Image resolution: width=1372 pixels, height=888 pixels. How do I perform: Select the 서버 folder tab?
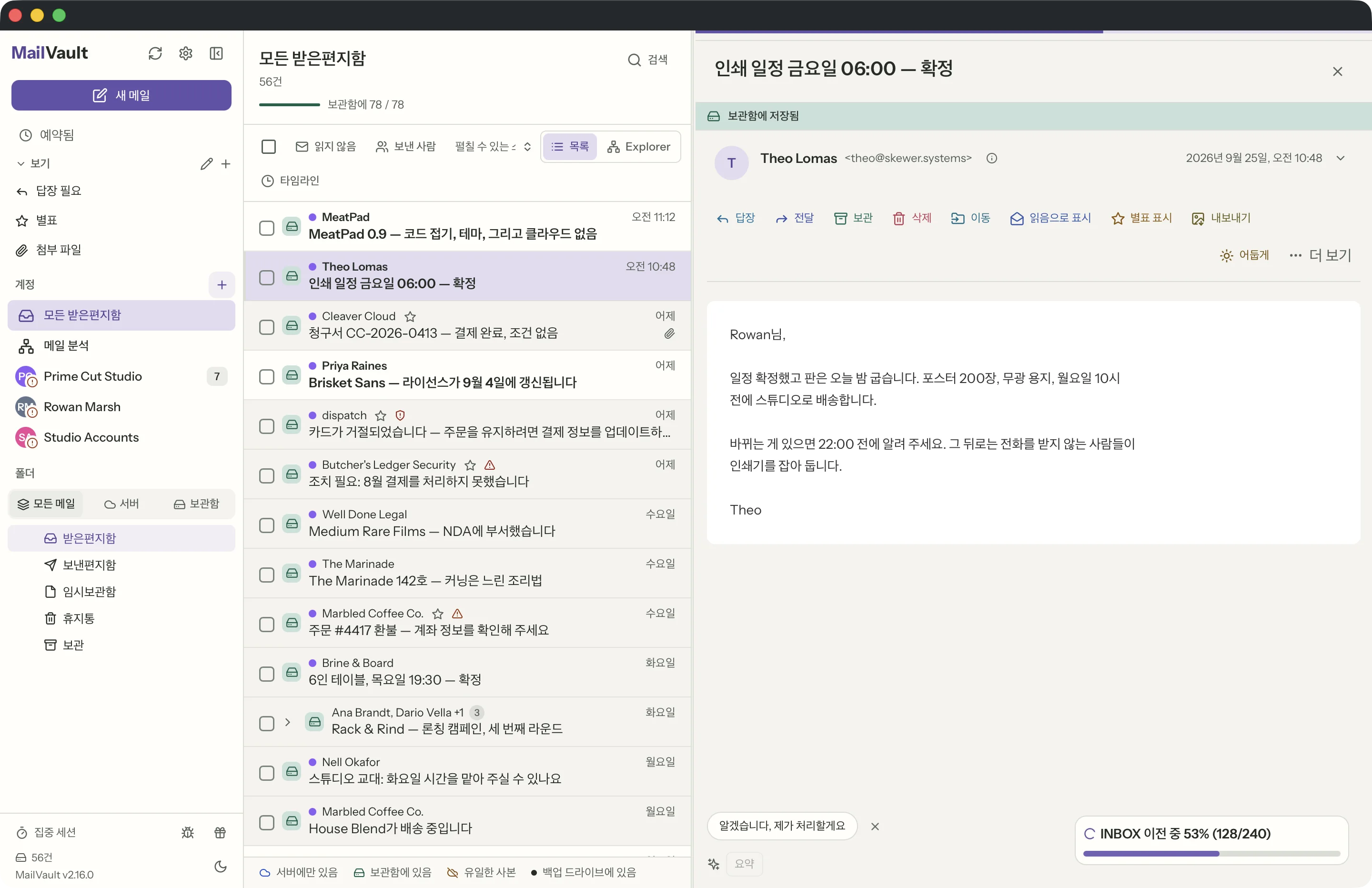click(x=121, y=504)
